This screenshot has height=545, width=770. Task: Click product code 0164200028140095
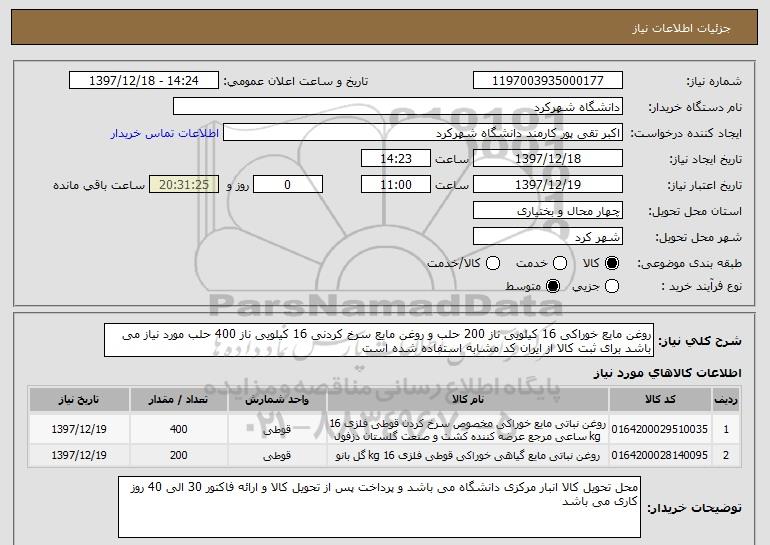coord(660,455)
